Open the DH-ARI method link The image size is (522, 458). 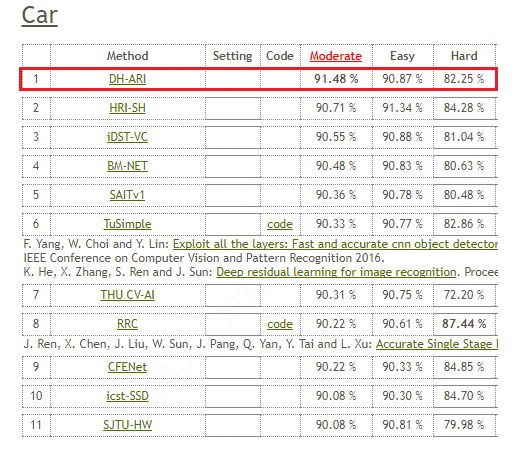[x=127, y=79]
